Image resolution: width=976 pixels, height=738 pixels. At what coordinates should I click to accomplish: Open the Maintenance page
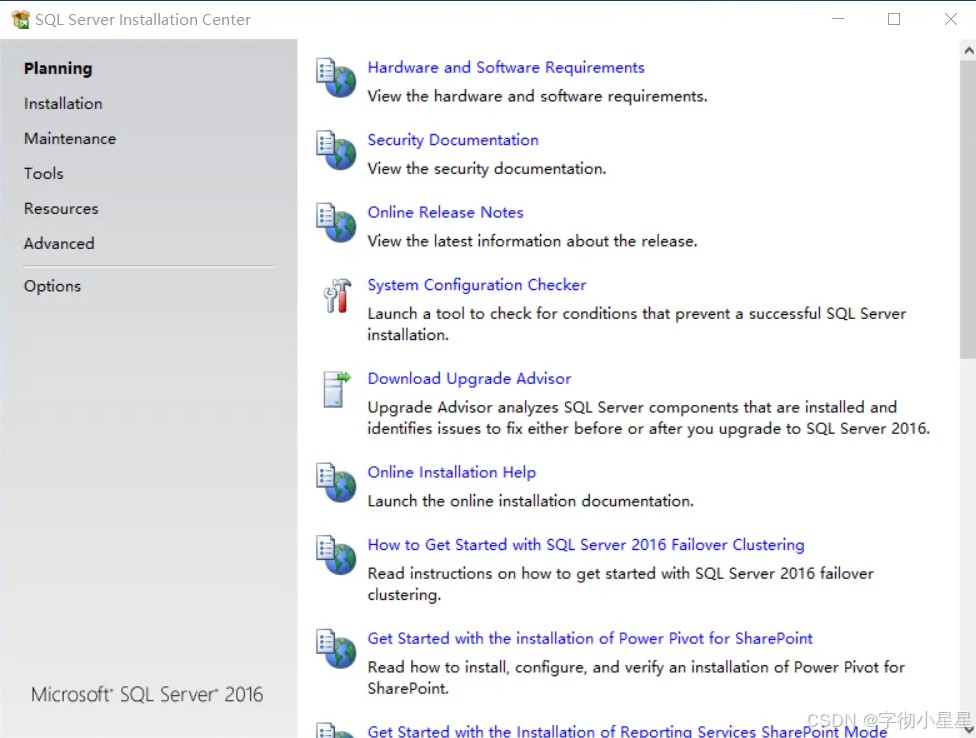point(70,138)
